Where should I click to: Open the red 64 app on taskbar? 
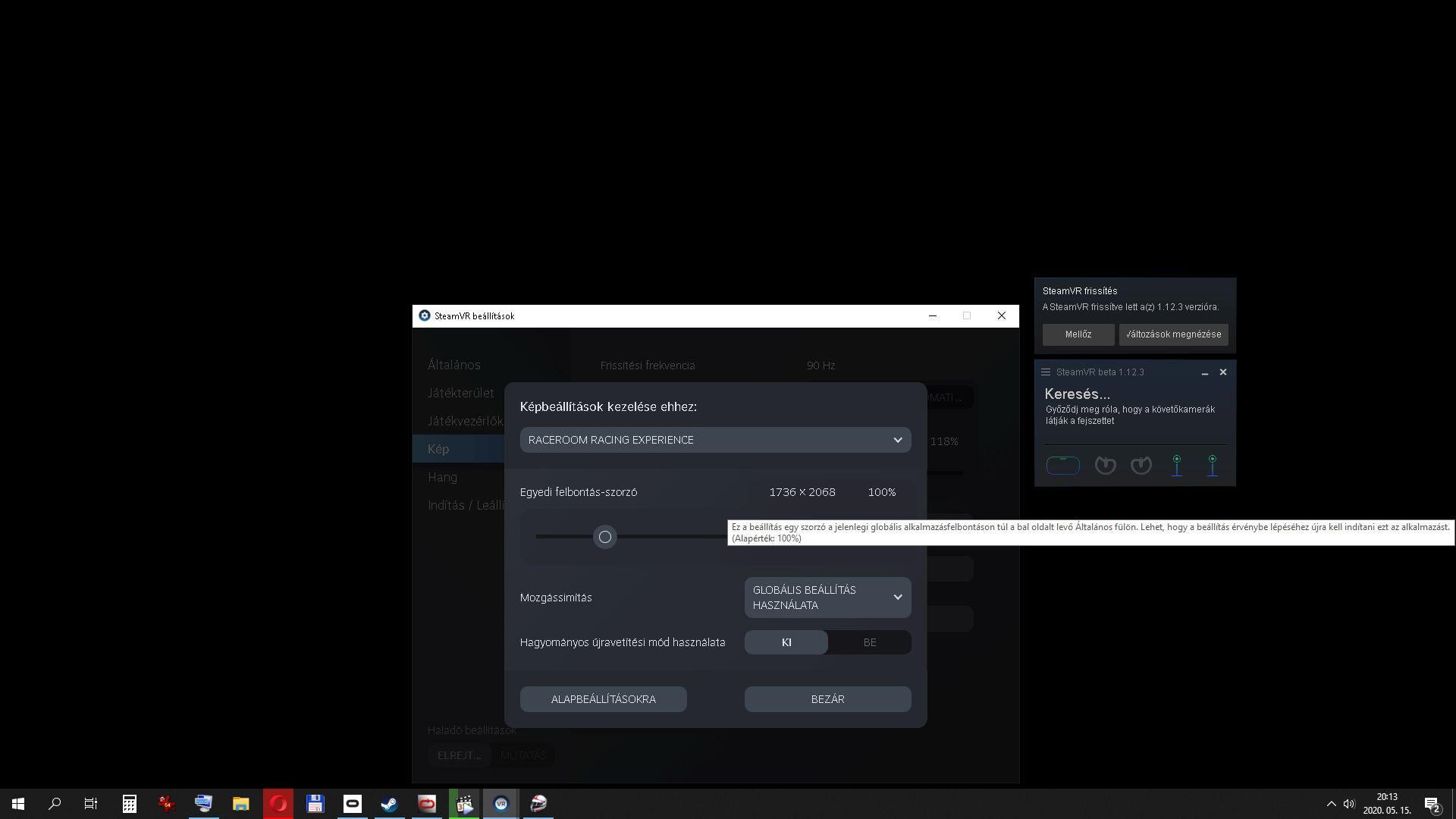[167, 804]
